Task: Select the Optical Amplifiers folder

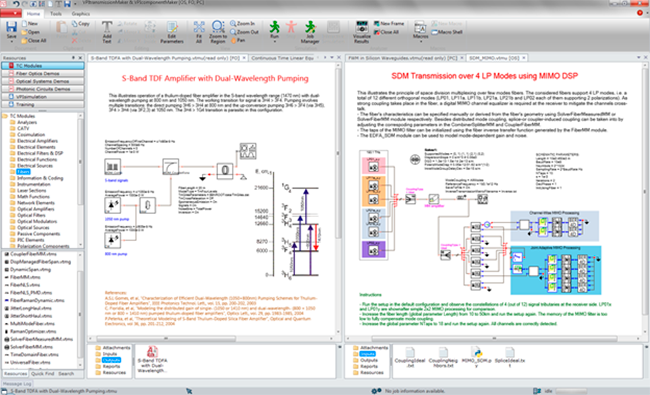Action: [x=35, y=209]
